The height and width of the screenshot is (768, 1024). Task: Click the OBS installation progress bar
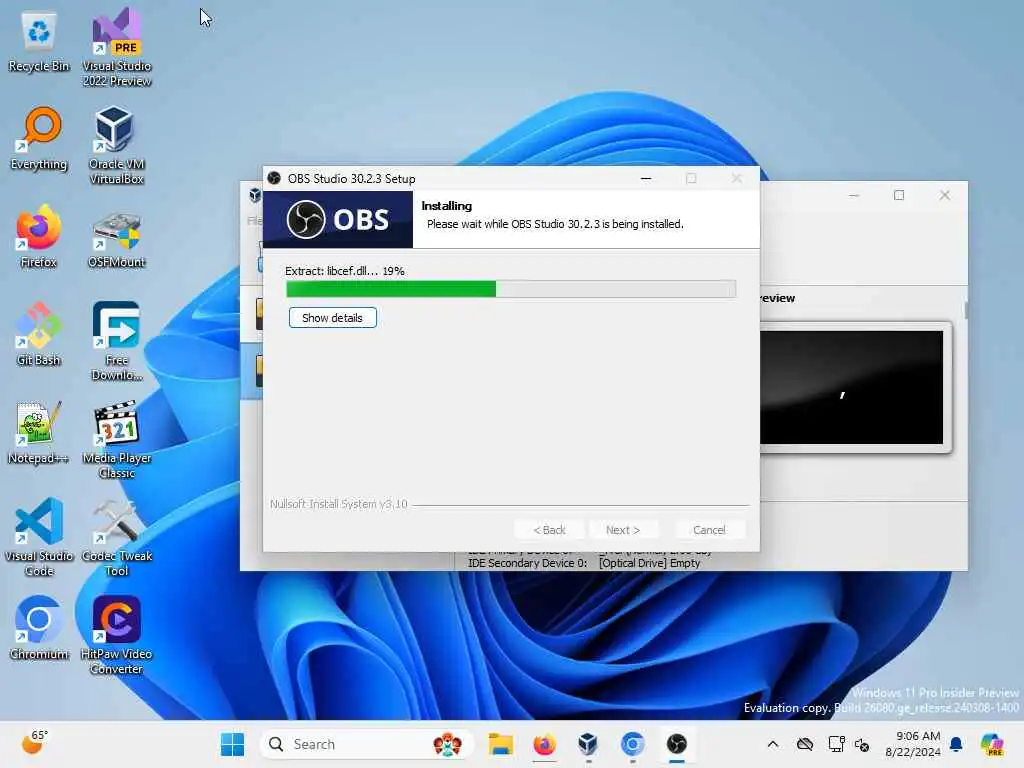511,289
